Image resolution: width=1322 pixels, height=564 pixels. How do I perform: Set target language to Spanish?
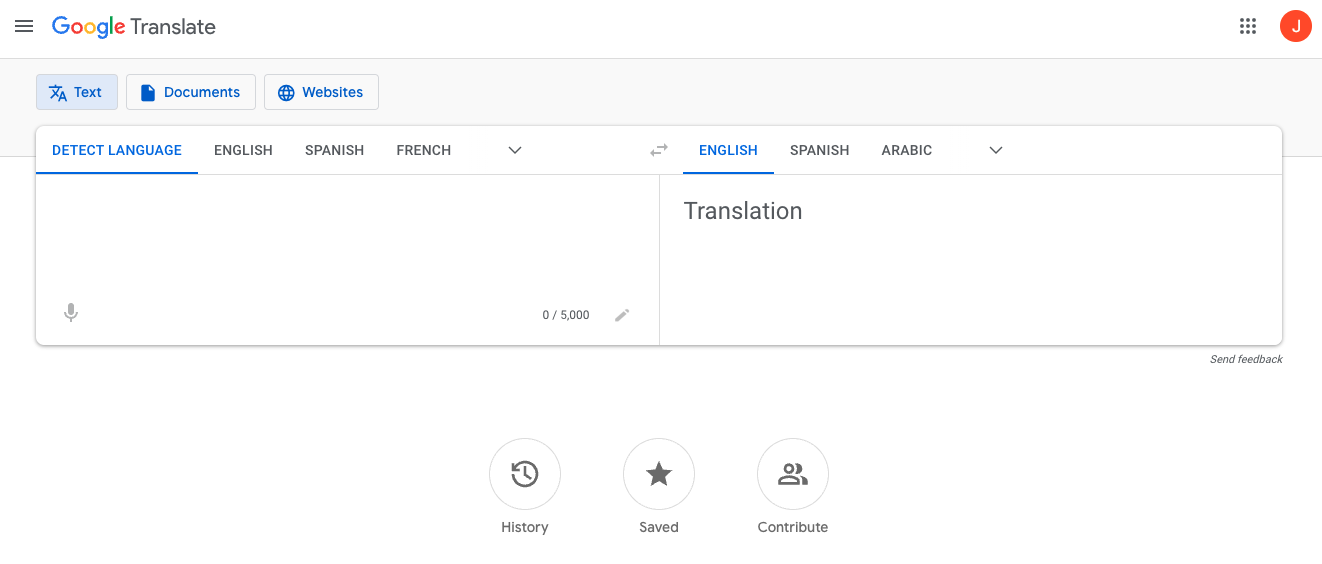pos(820,150)
